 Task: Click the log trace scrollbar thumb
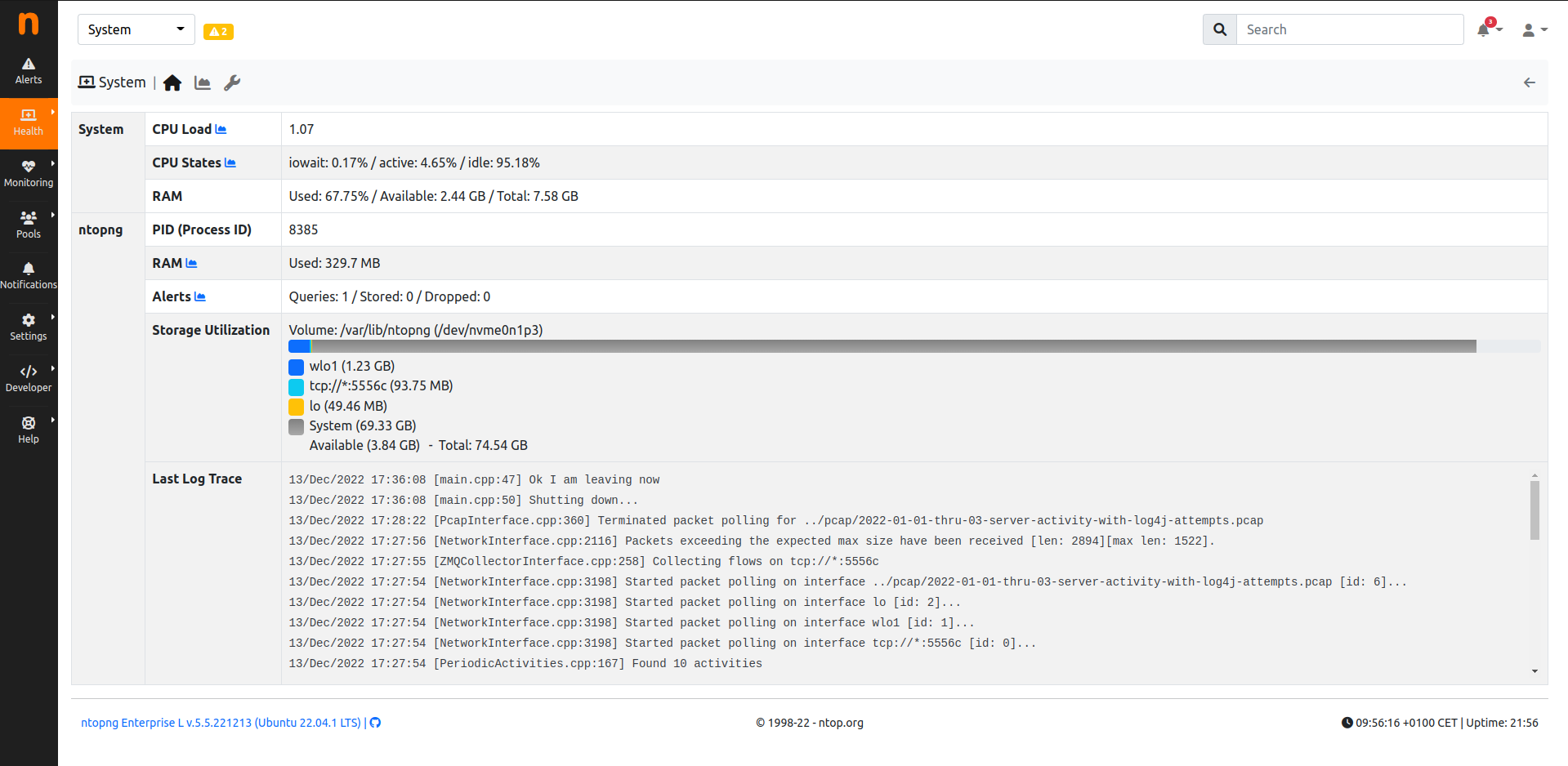pyautogui.click(x=1534, y=510)
